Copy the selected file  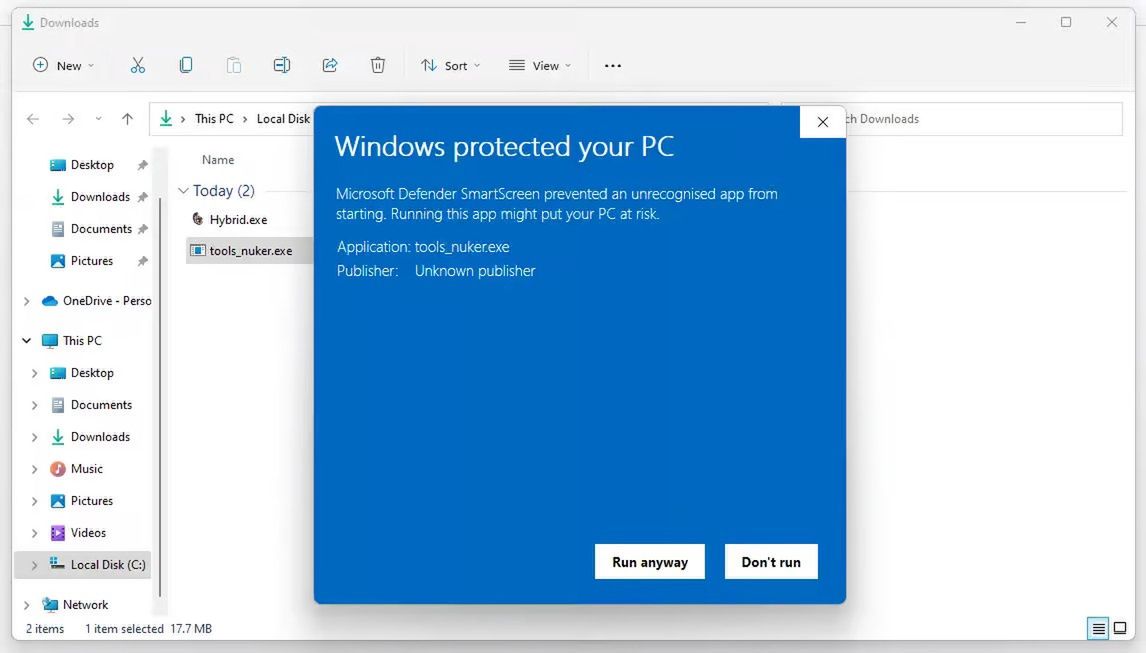click(186, 66)
